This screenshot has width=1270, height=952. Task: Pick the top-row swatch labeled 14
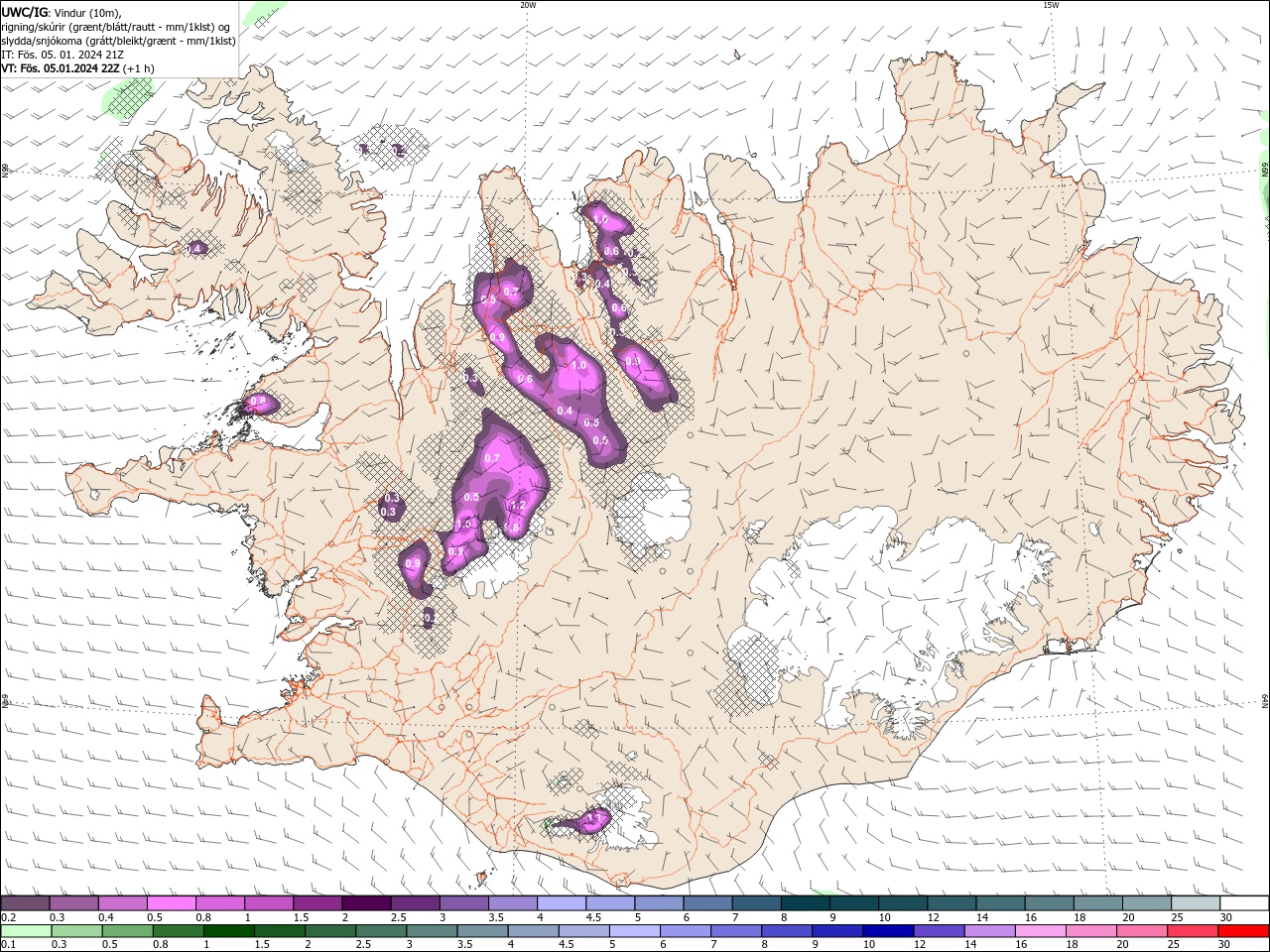point(1001,903)
